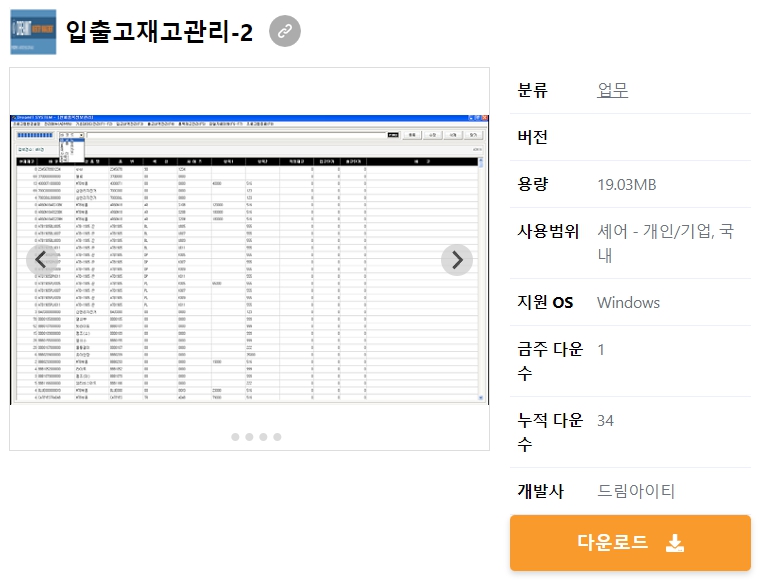The height and width of the screenshot is (580, 759).
Task: Show previous screenshot with left arrow
Action: click(42, 260)
